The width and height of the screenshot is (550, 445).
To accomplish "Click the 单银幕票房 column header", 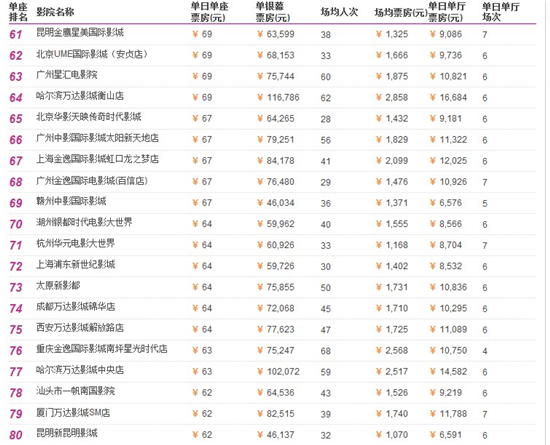I will point(273,12).
